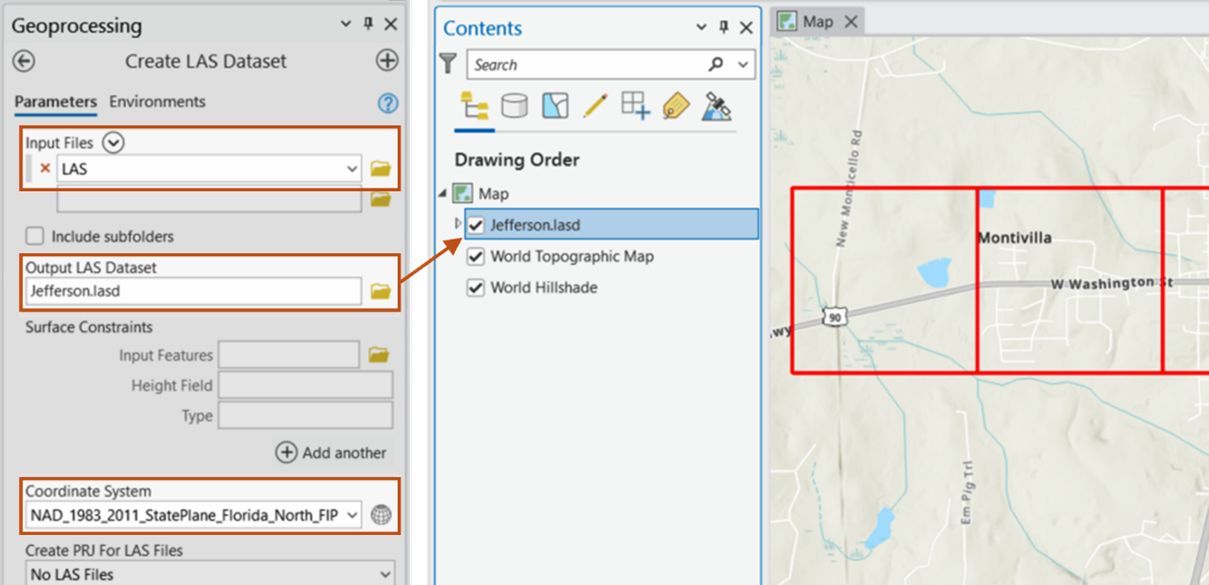Click the back arrow from Create LAS Dataset
Image resolution: width=1209 pixels, height=585 pixels.
click(x=23, y=61)
